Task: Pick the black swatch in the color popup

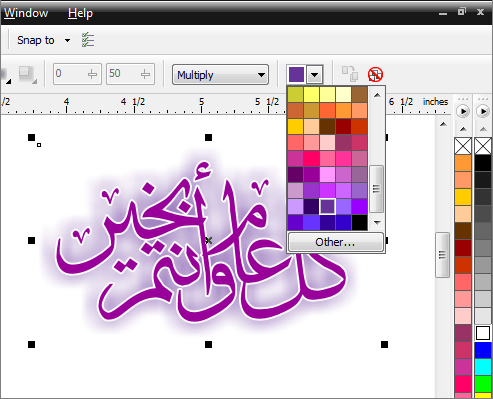Action: point(360,223)
